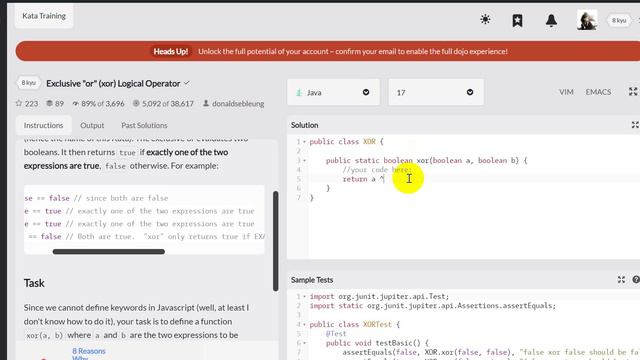
Task: Switch to the Output tab
Action: click(92, 125)
